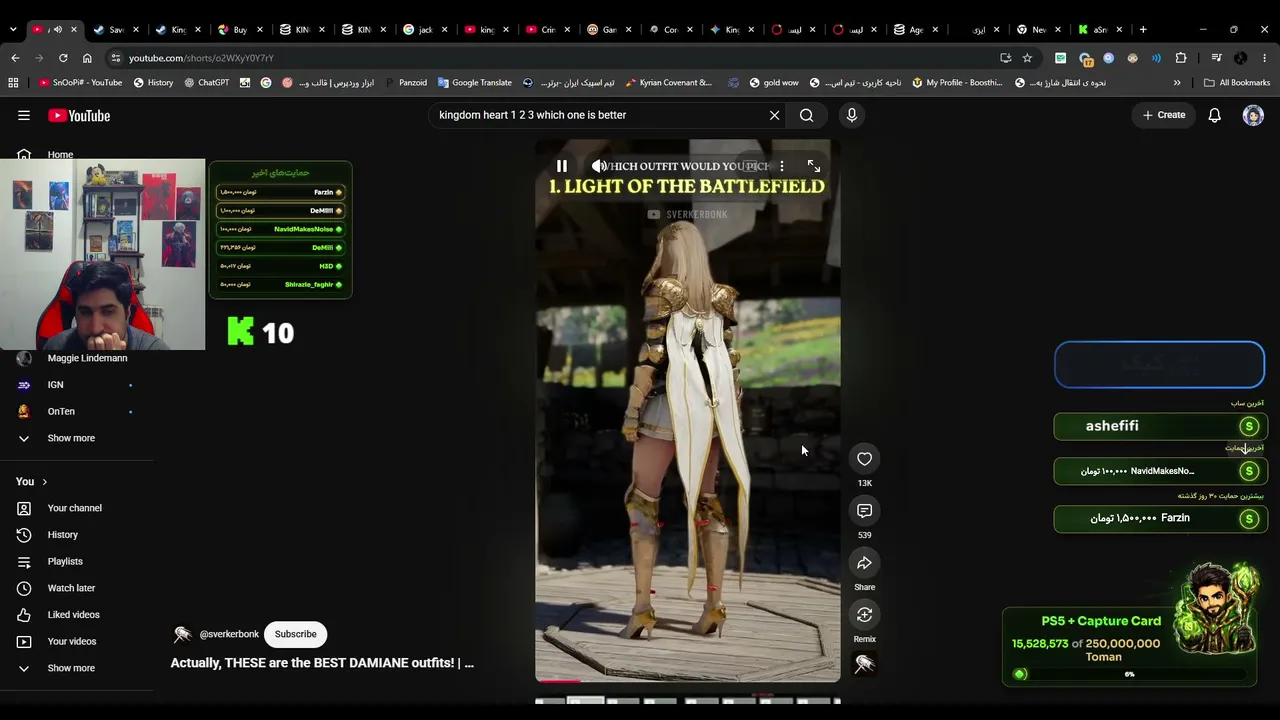Start voice search with the microphone
The height and width of the screenshot is (720, 1280).
coord(852,115)
